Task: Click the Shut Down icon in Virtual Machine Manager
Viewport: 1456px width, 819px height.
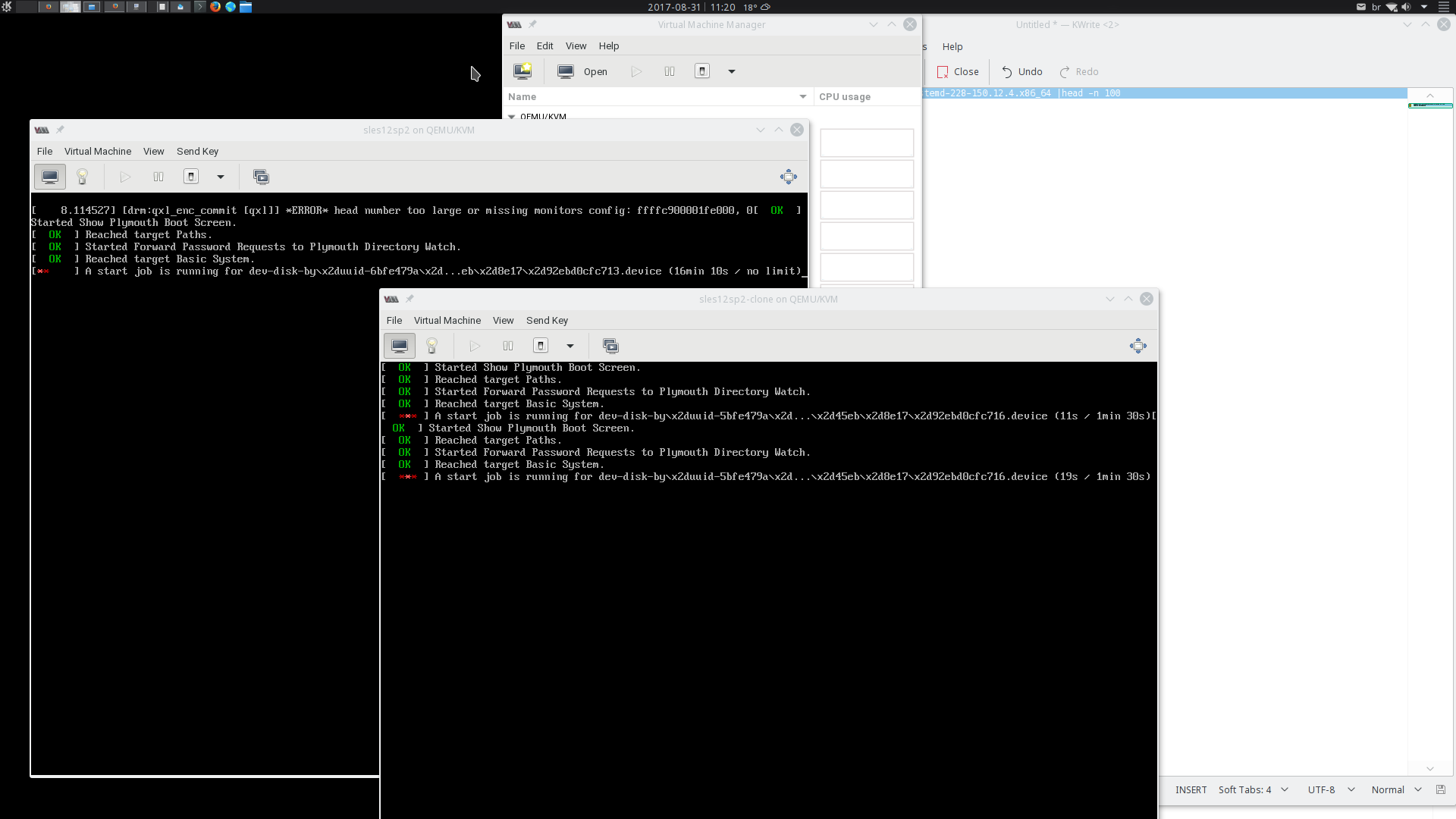Action: click(702, 71)
